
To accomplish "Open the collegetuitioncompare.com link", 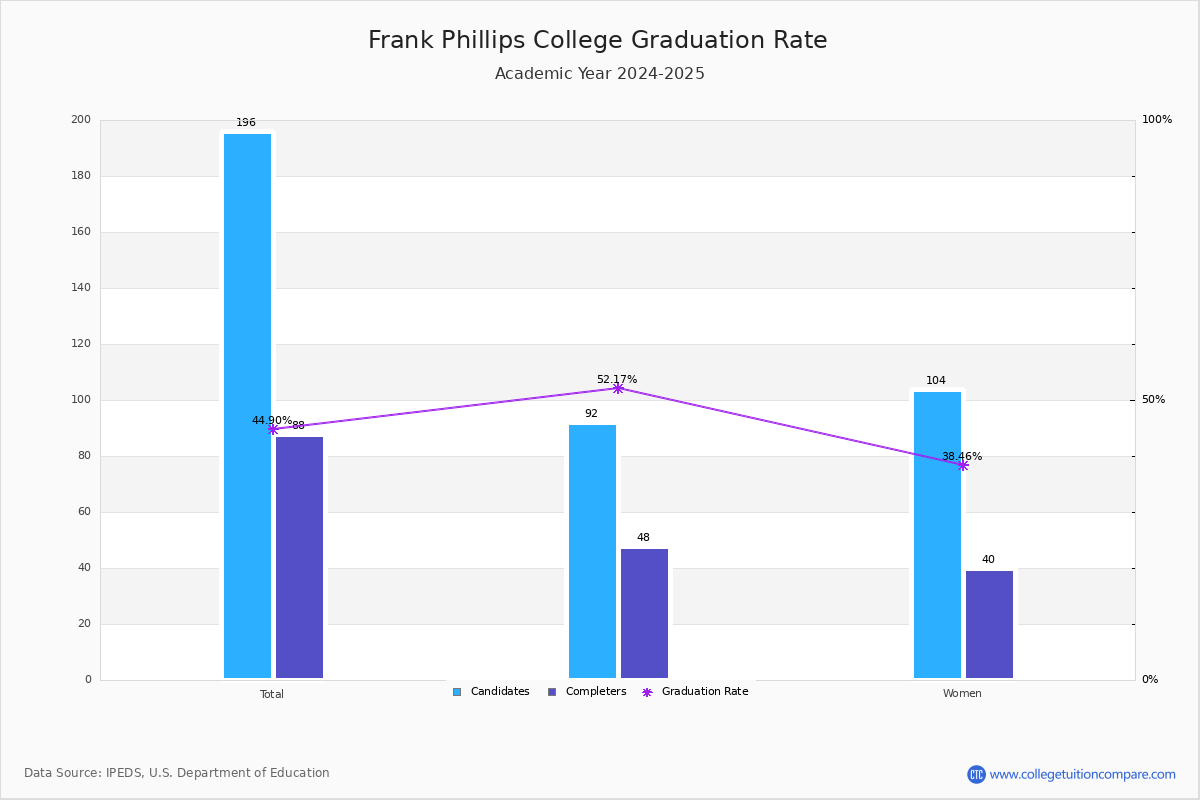I will pyautogui.click(x=1082, y=774).
